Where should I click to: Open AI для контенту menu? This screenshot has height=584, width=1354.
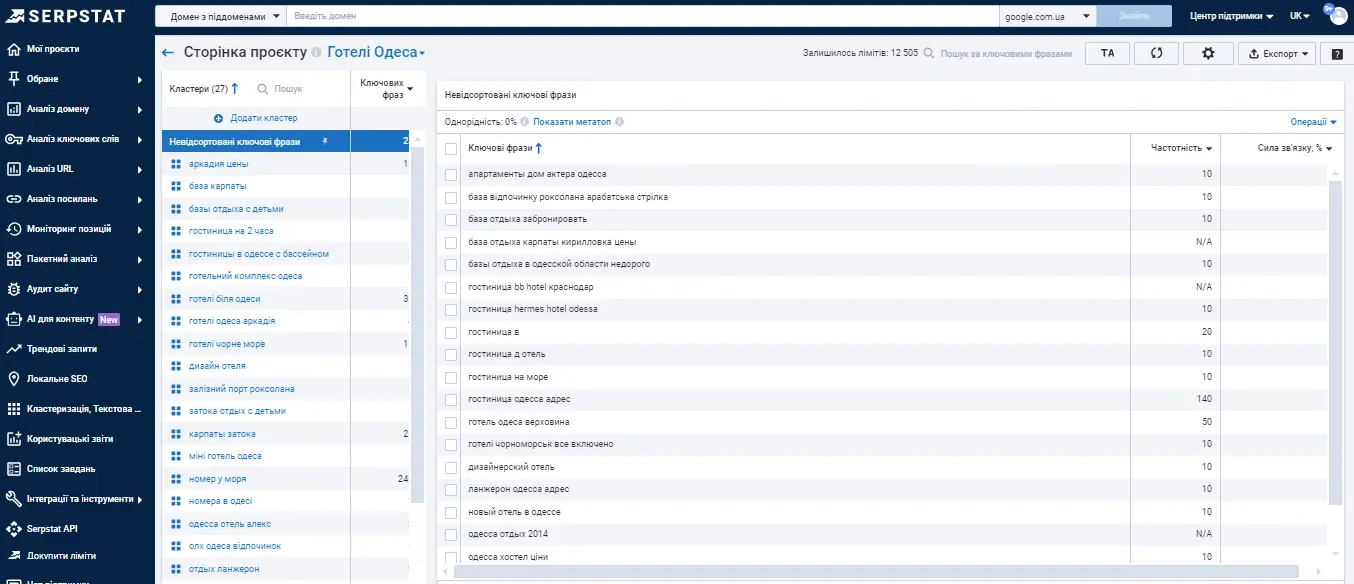click(77, 319)
